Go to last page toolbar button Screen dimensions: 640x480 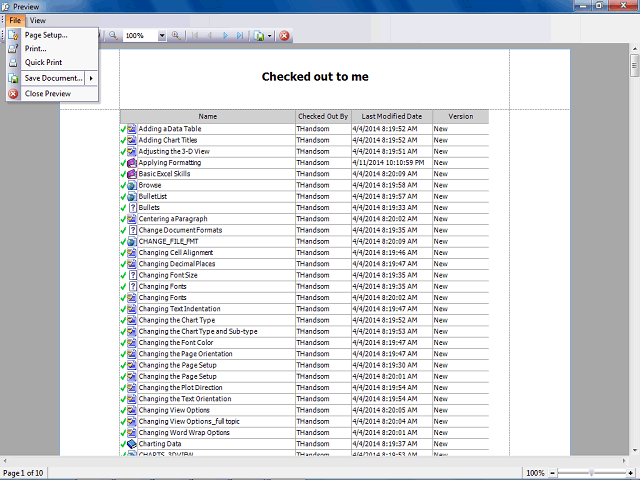[240, 36]
